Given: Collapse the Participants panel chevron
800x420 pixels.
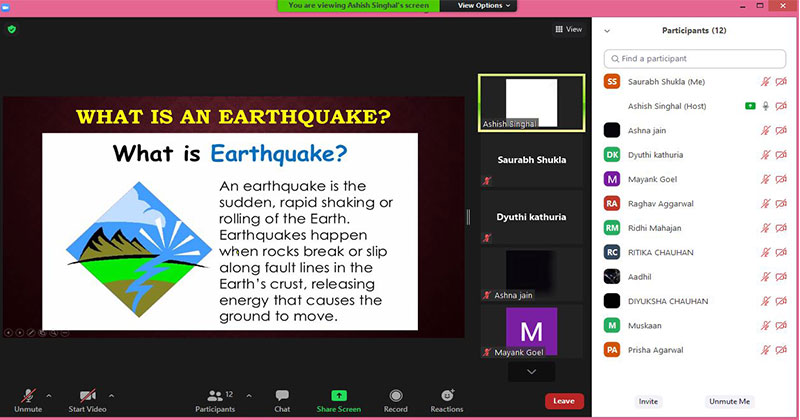Looking at the screenshot, I should click(607, 31).
